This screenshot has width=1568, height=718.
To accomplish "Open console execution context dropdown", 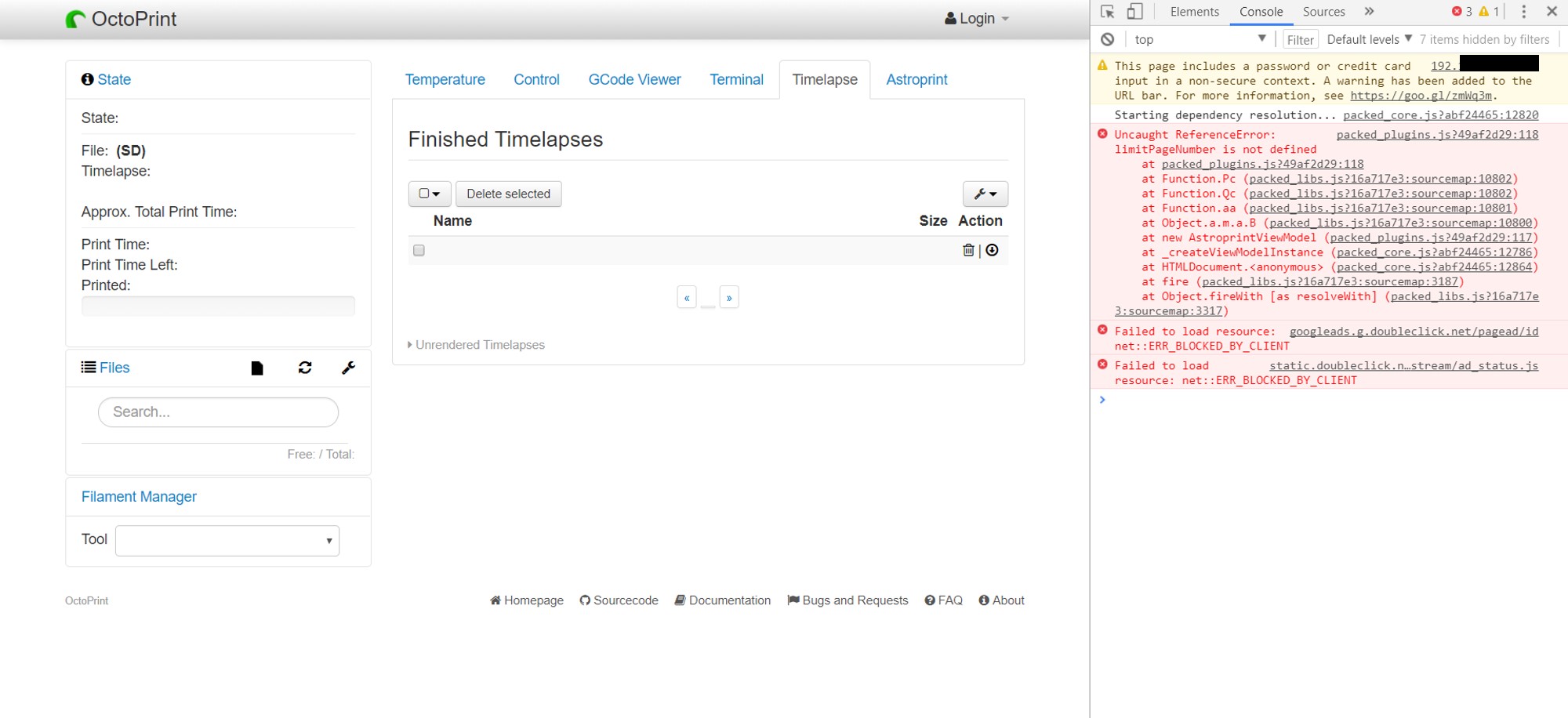I will coord(1200,39).
